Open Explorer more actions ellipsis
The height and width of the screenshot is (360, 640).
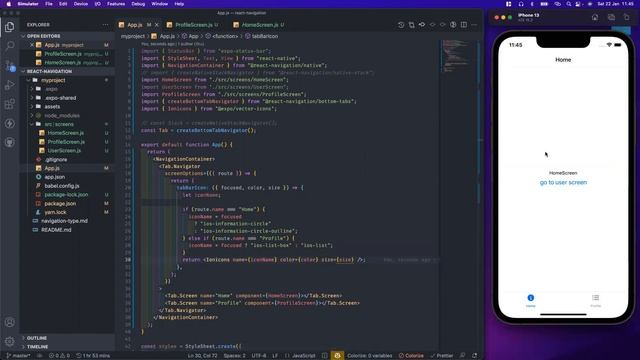pyautogui.click(x=105, y=25)
